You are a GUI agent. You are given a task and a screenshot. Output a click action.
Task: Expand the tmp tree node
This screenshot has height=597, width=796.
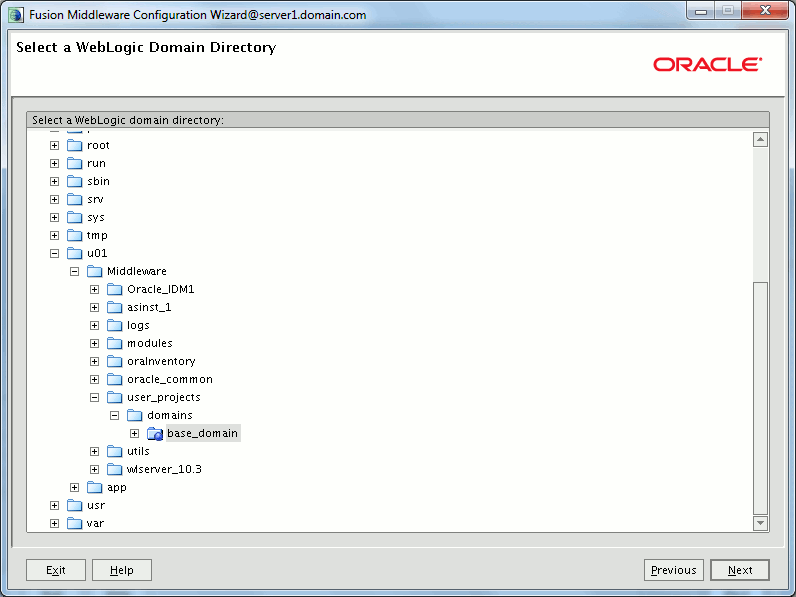tap(54, 236)
